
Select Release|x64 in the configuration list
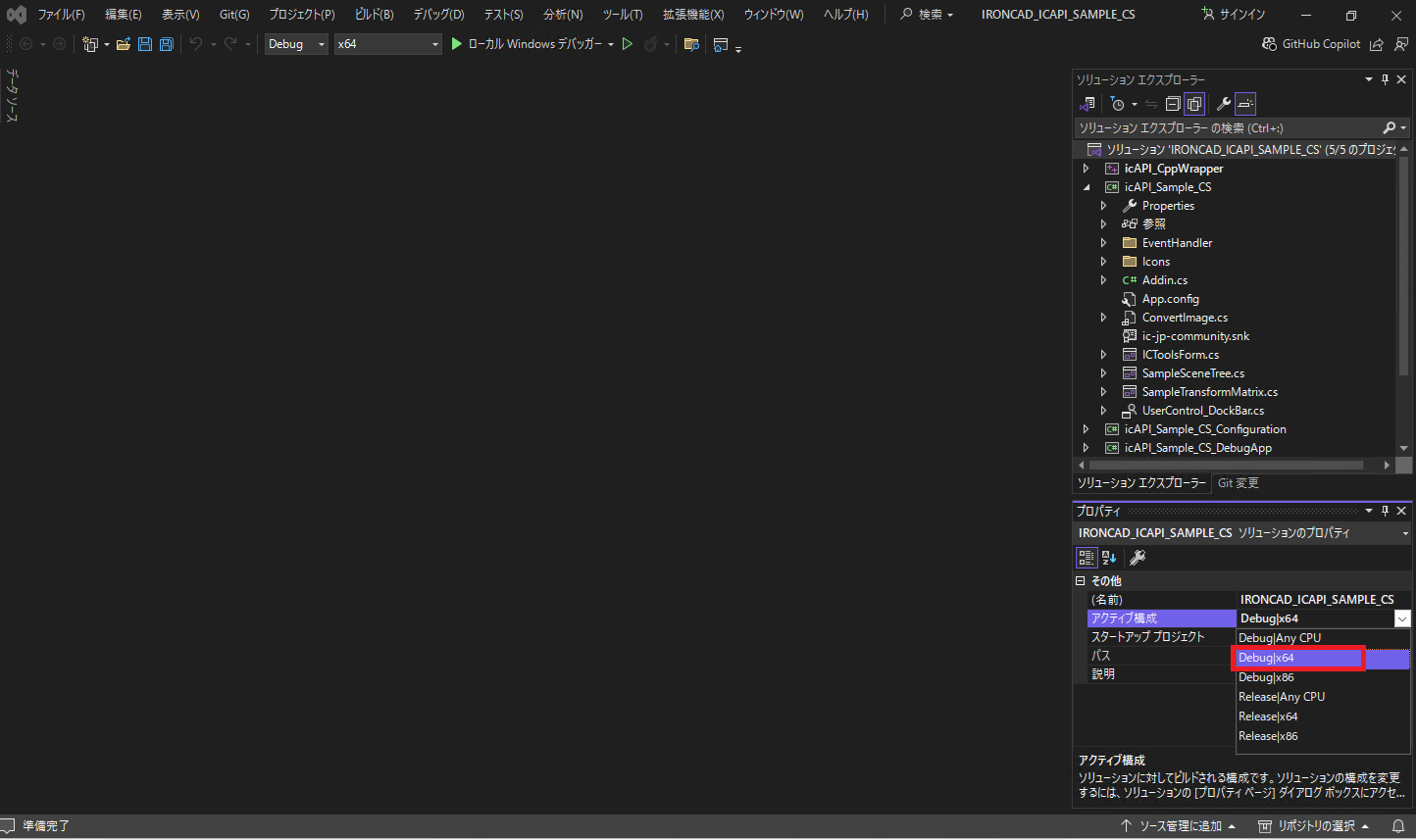pyautogui.click(x=1268, y=716)
